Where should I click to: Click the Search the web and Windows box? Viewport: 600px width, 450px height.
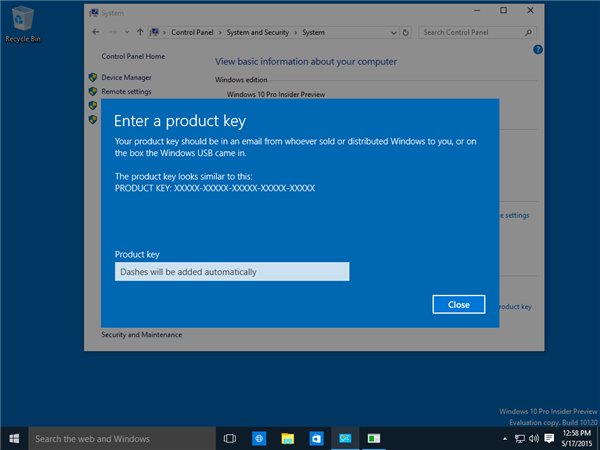point(122,438)
